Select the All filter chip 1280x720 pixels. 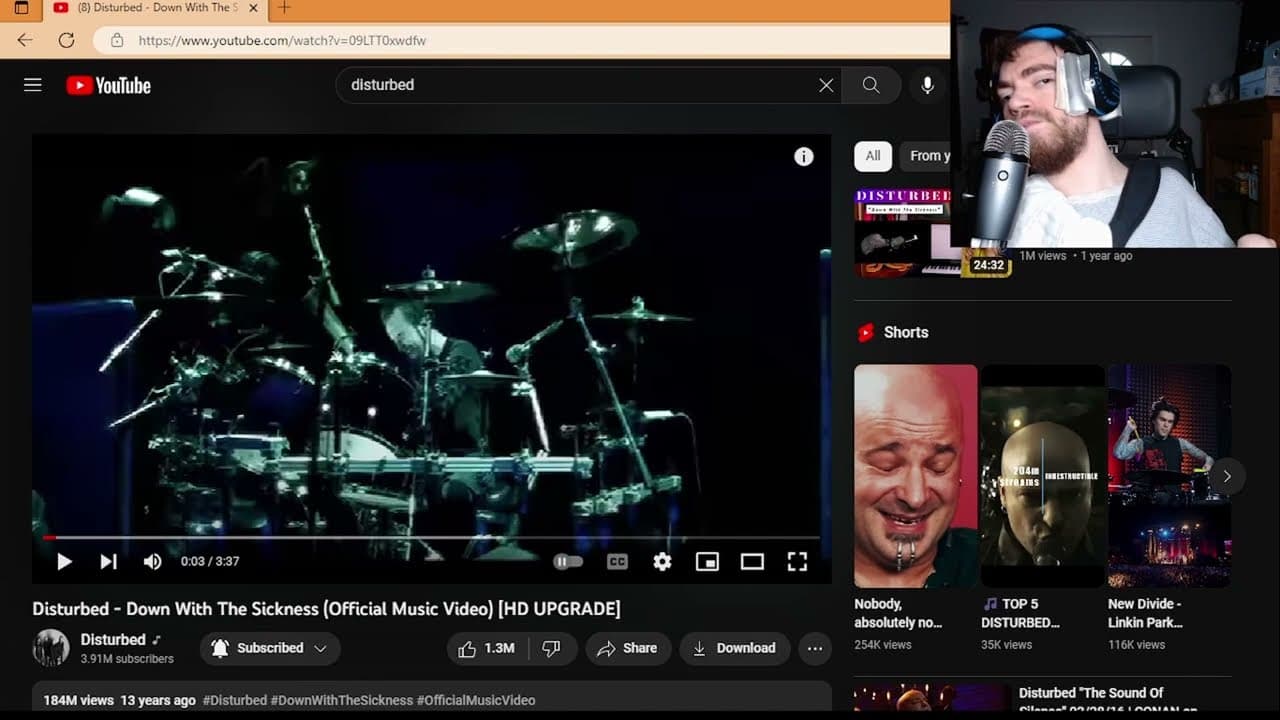873,156
